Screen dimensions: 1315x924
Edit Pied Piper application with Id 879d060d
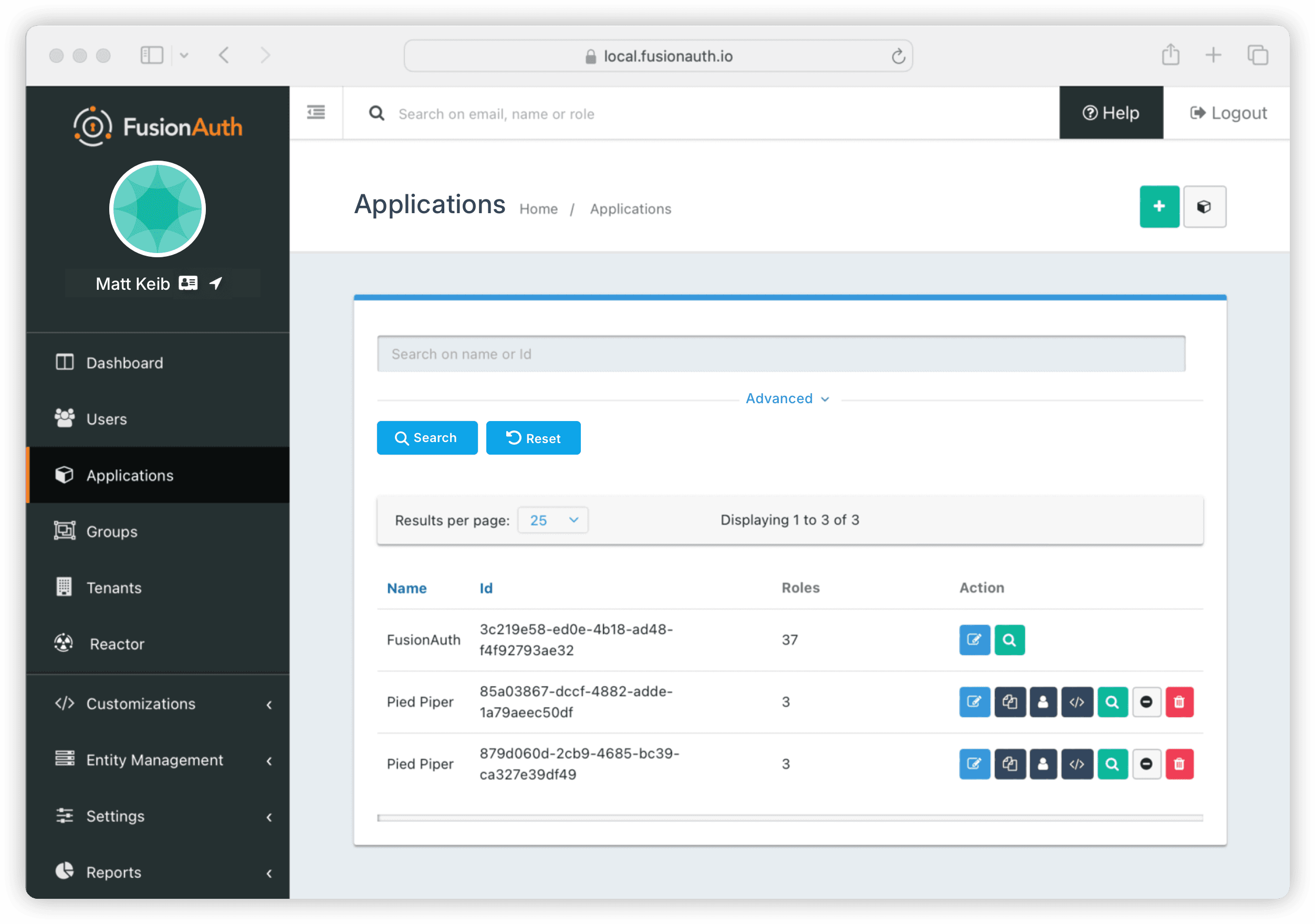(x=974, y=764)
